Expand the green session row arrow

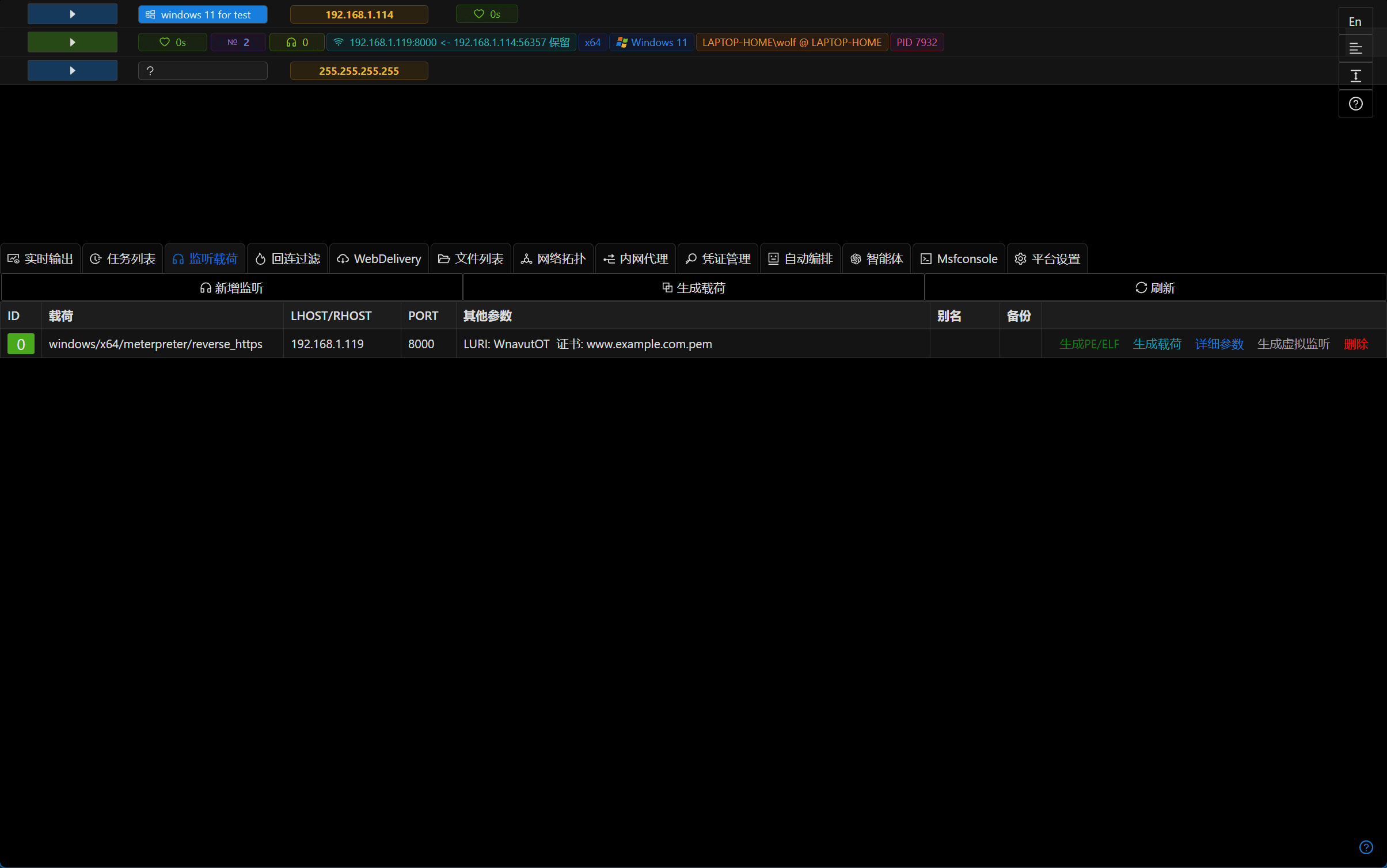73,42
